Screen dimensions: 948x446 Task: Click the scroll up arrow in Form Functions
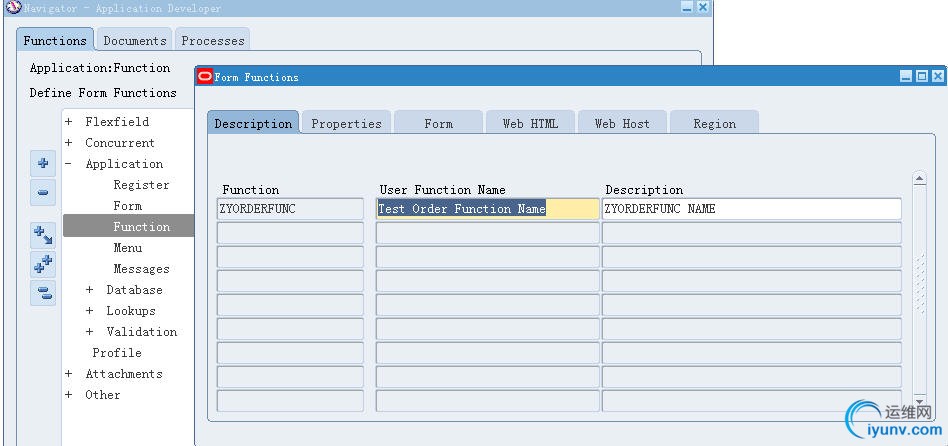click(x=920, y=179)
